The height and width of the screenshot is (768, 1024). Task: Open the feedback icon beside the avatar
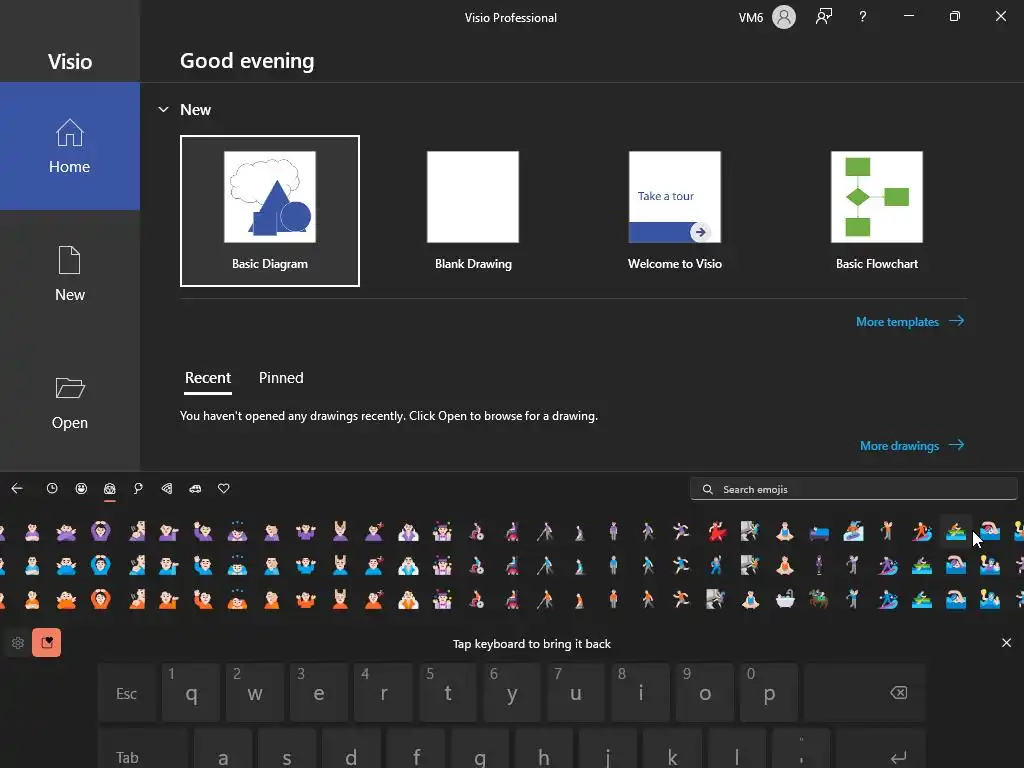click(824, 17)
